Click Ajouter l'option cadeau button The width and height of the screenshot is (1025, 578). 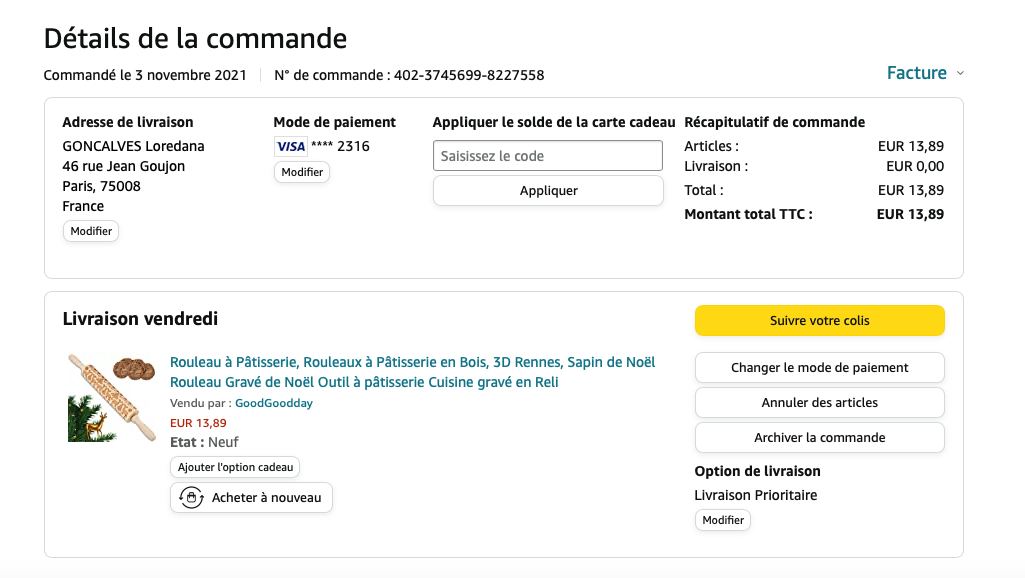tap(235, 467)
